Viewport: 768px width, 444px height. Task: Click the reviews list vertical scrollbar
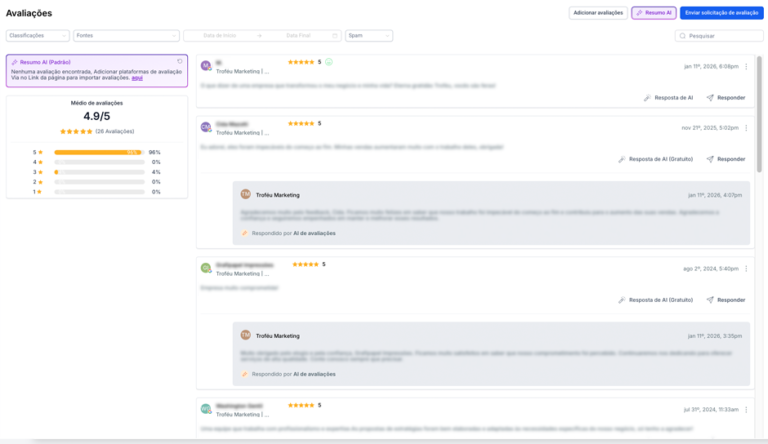click(759, 120)
